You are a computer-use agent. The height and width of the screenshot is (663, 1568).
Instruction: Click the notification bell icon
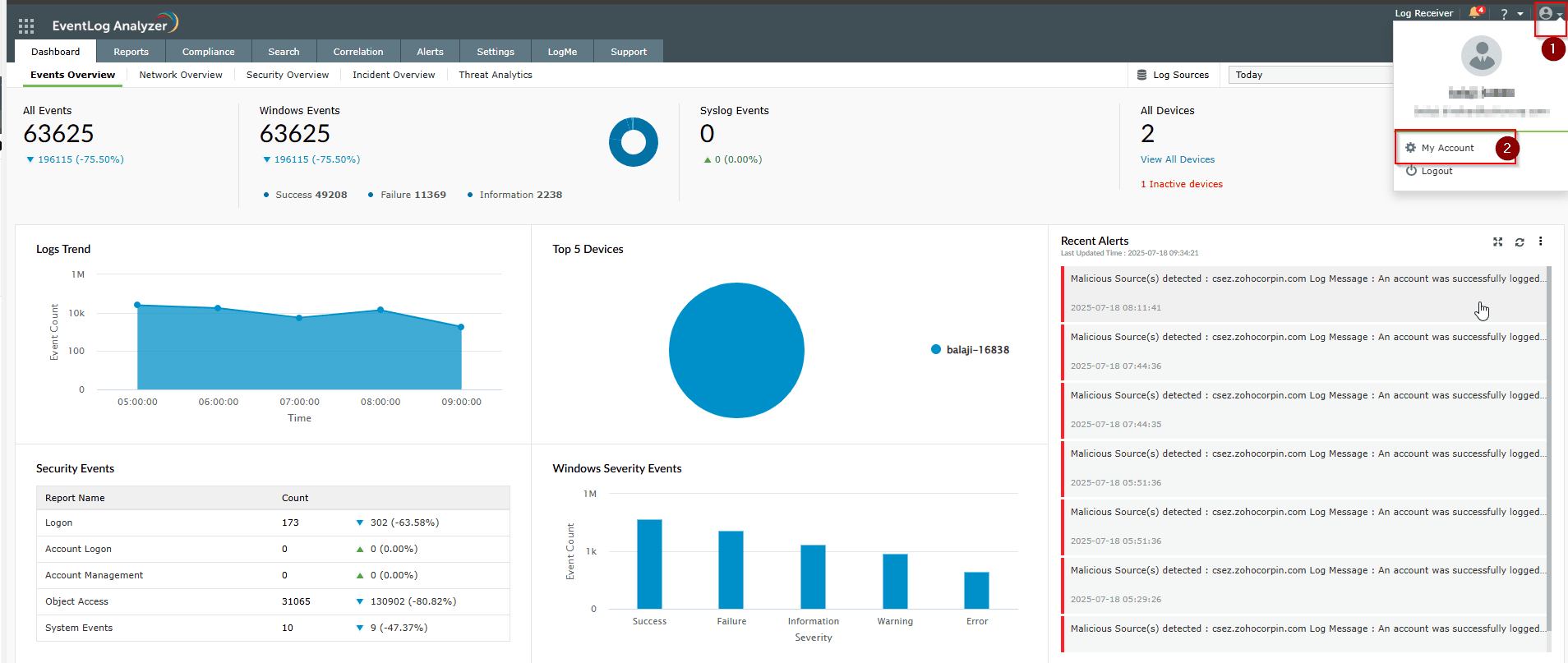[x=1476, y=13]
